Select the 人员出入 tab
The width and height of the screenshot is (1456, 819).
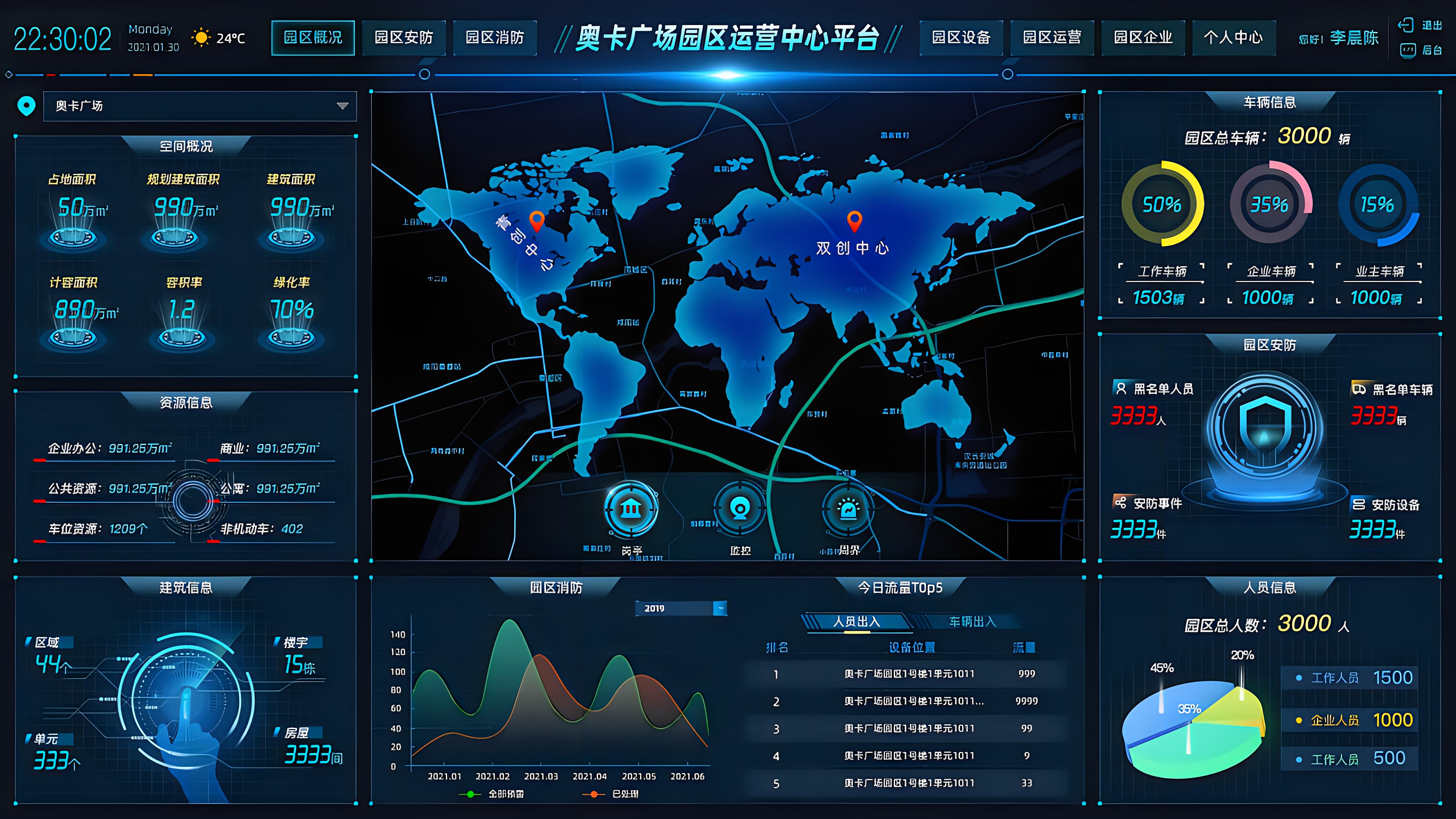(x=857, y=622)
